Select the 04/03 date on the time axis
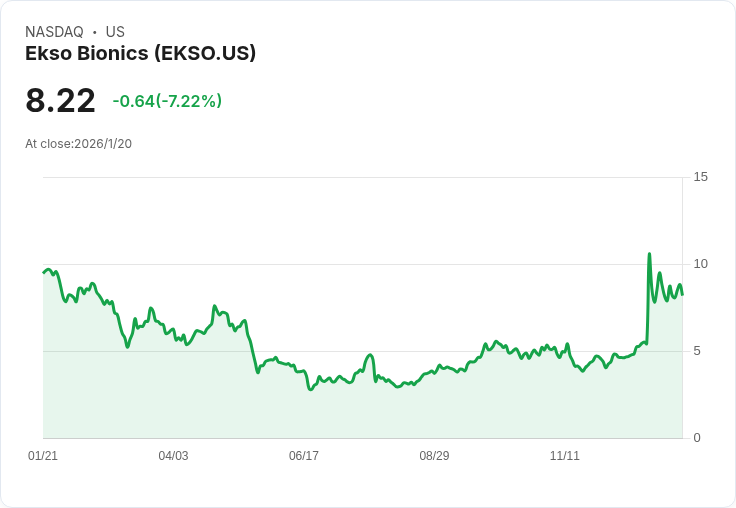The width and height of the screenshot is (736, 508). click(x=173, y=456)
